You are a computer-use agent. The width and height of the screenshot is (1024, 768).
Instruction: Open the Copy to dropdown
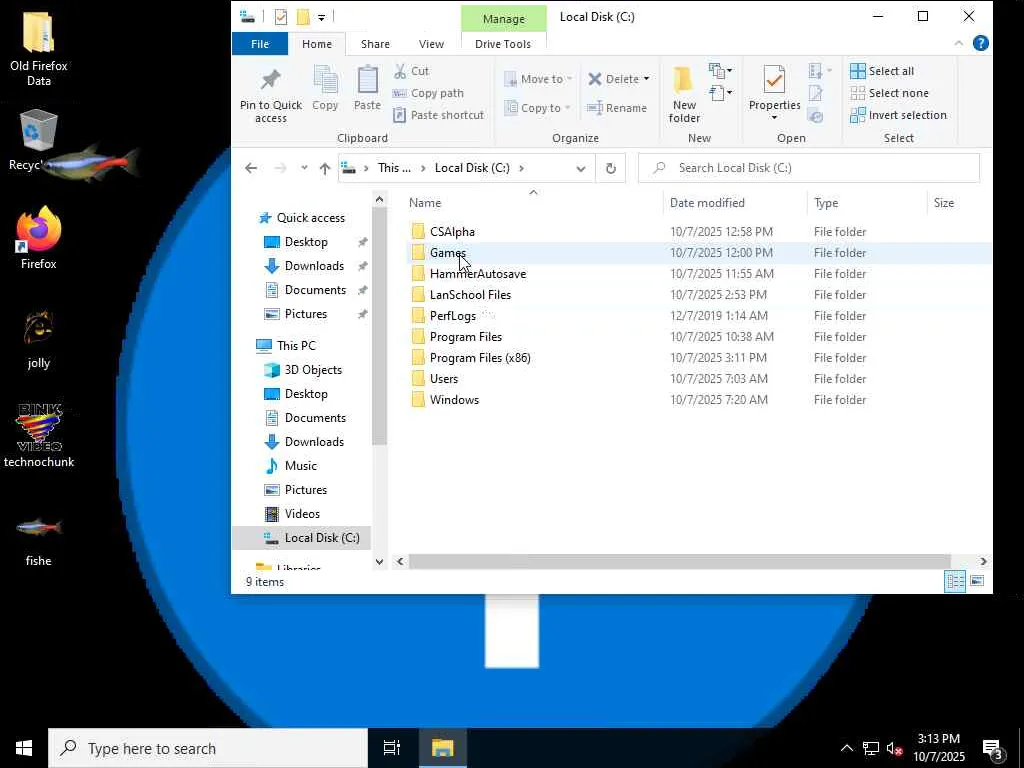tap(538, 108)
